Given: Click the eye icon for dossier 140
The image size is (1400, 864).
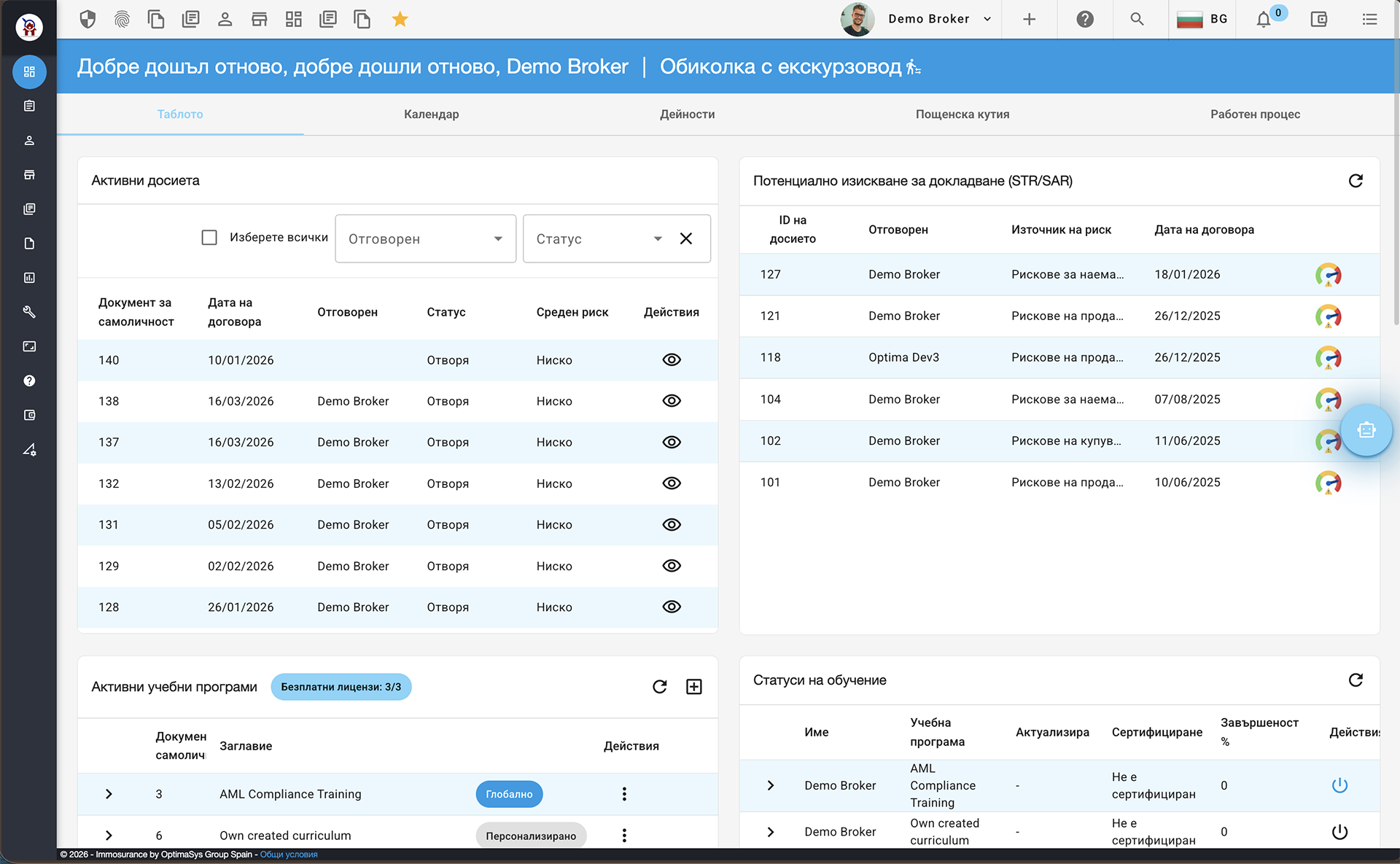Looking at the screenshot, I should 672,359.
